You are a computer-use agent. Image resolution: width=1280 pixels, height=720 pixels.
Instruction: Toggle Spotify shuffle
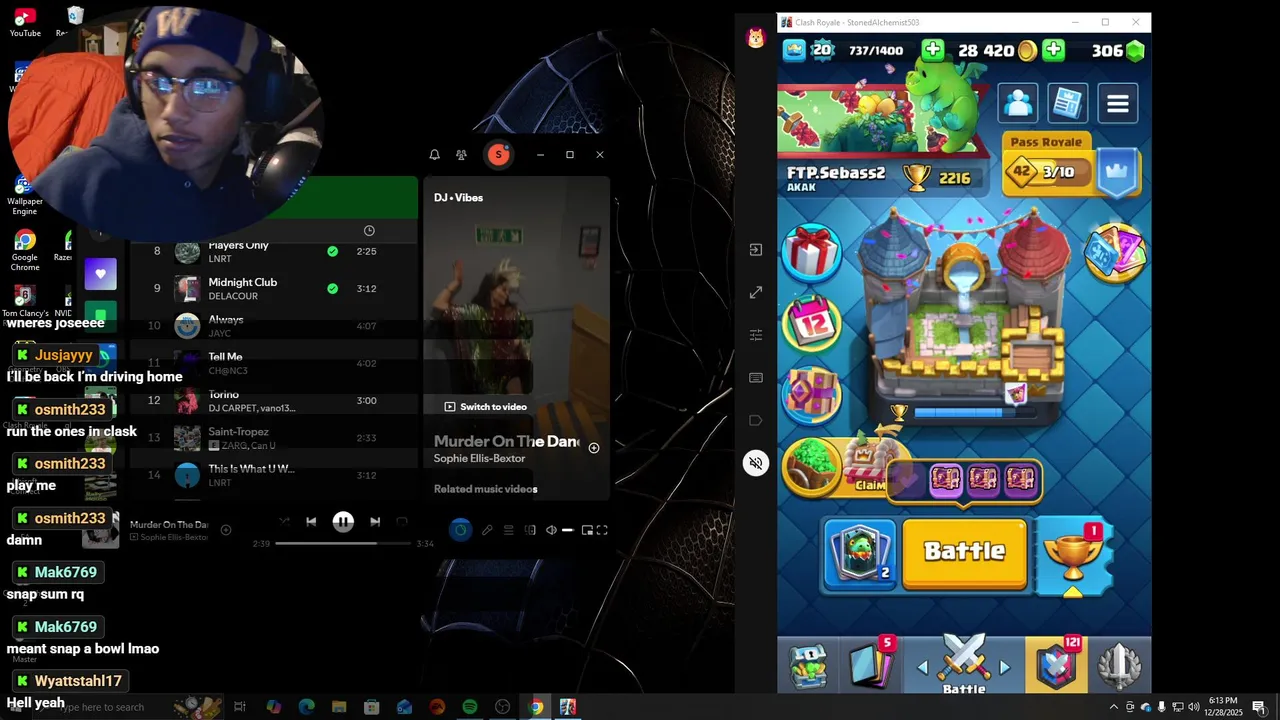[x=284, y=521]
